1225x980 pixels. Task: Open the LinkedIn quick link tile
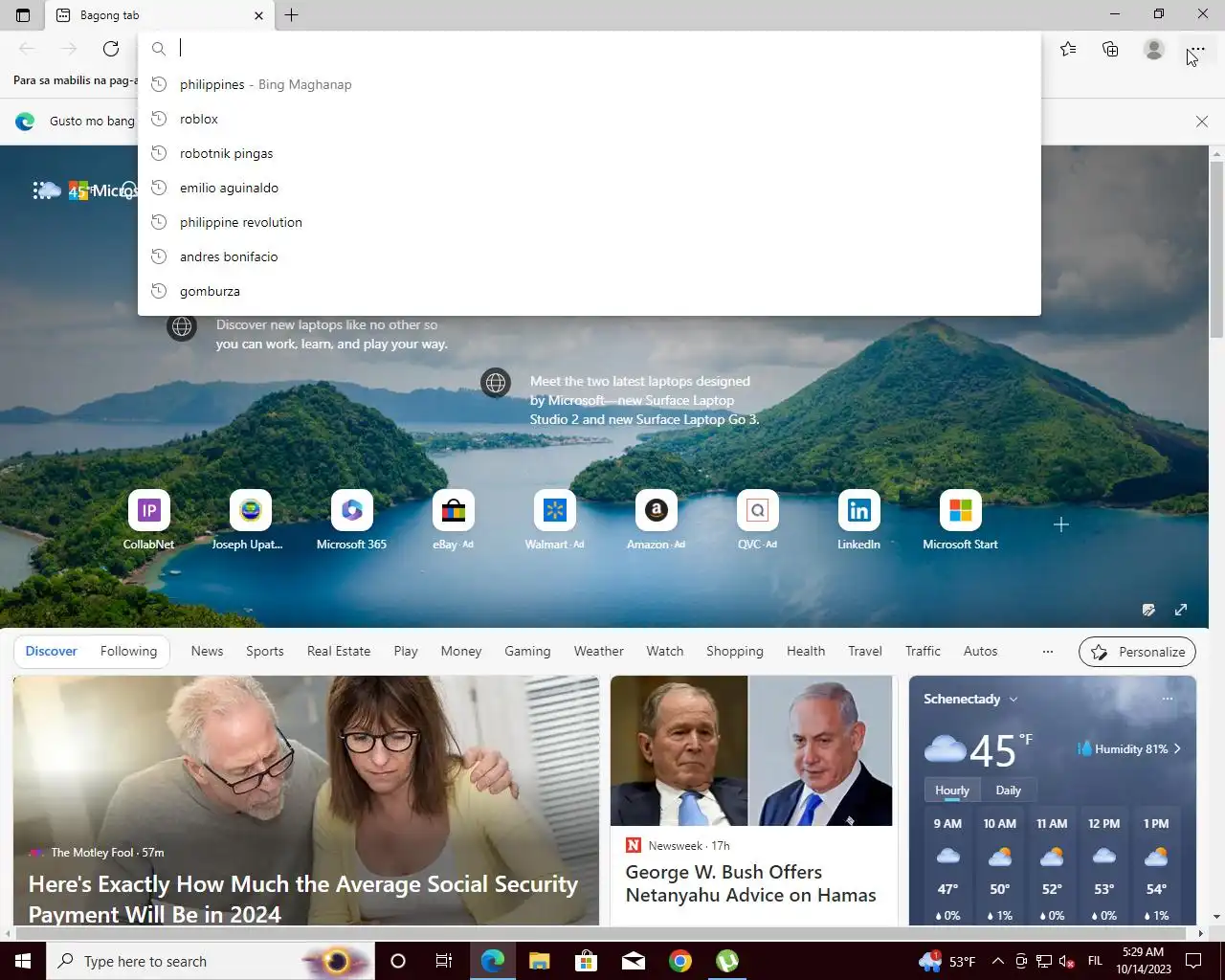[x=858, y=521]
